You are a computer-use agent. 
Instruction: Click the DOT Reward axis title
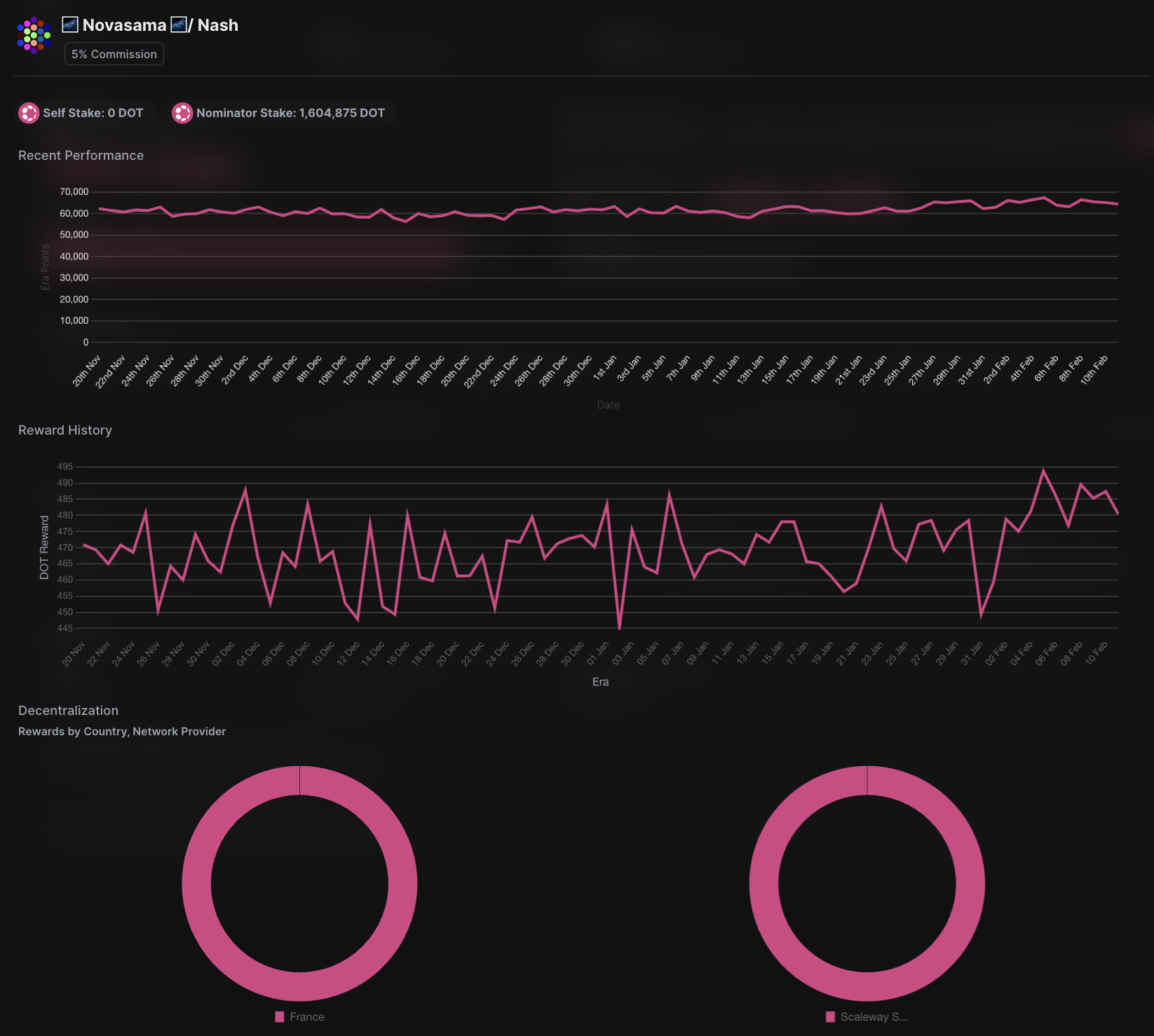tap(44, 547)
